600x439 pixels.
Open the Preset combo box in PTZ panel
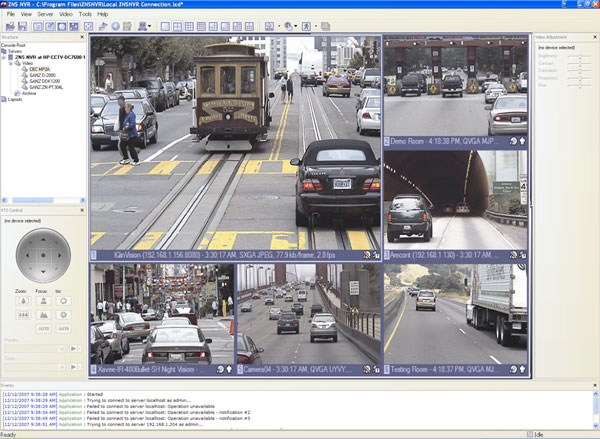pyautogui.click(x=35, y=348)
